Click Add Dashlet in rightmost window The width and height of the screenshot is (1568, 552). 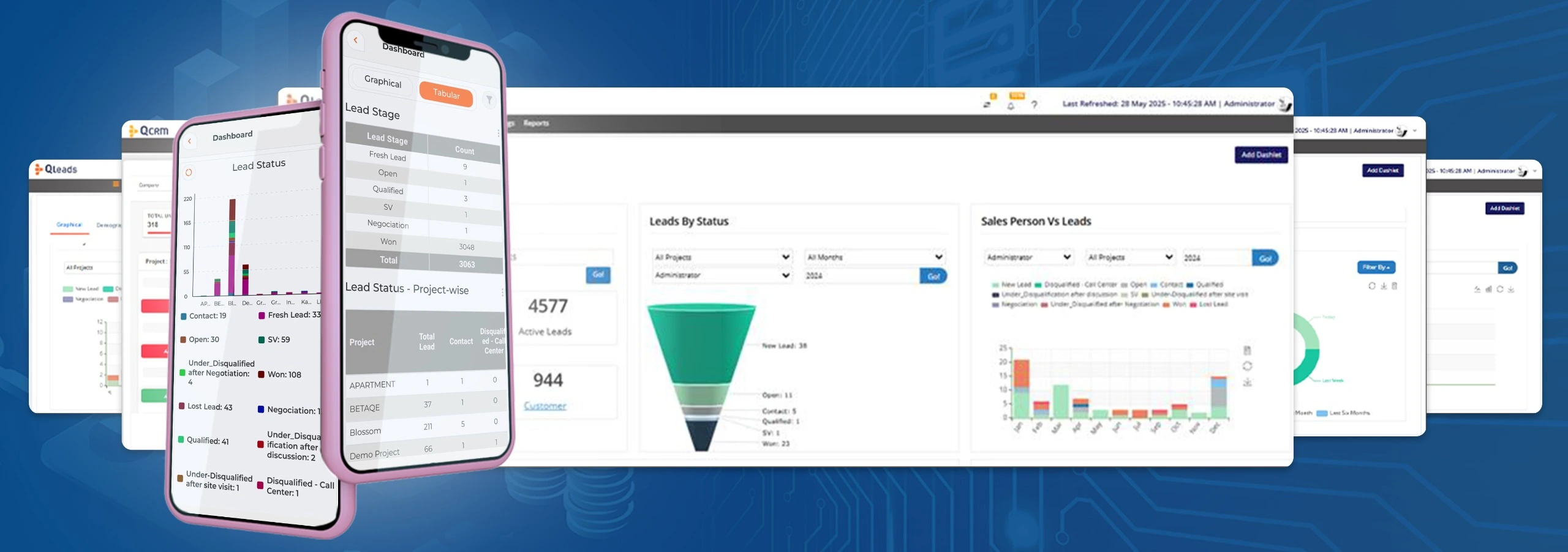click(x=1505, y=209)
